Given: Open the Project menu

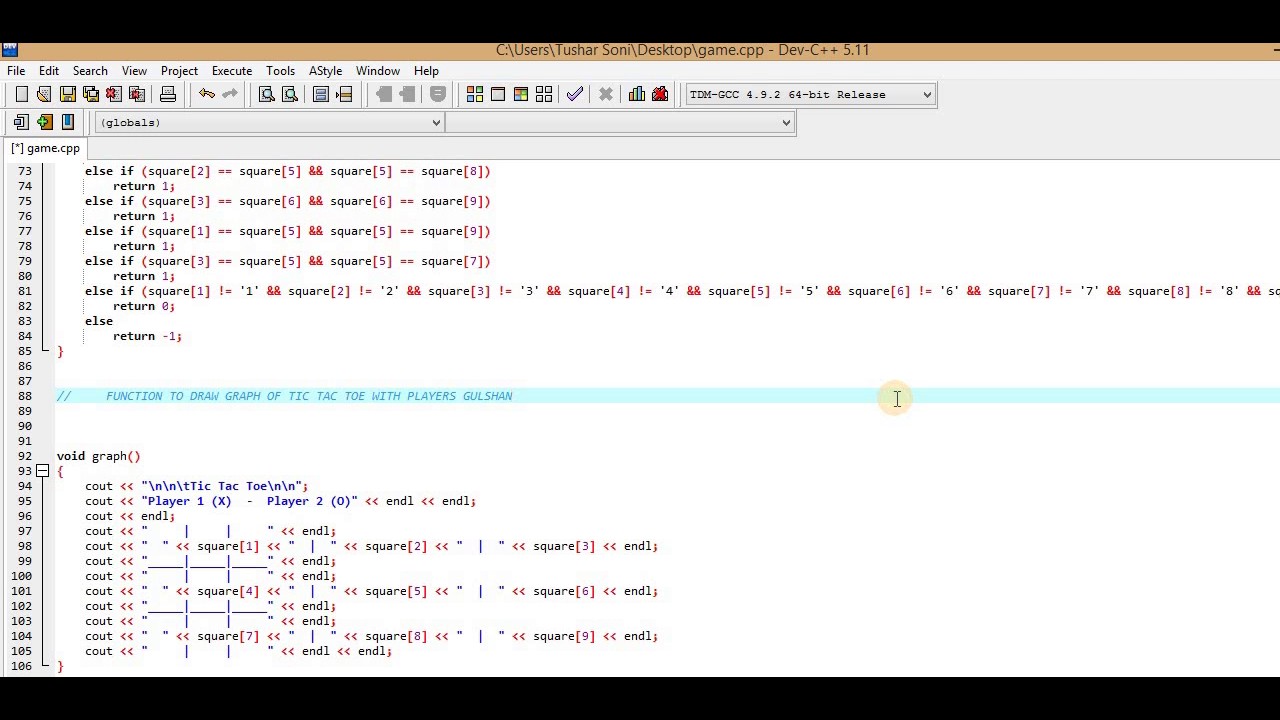Looking at the screenshot, I should click(x=179, y=71).
